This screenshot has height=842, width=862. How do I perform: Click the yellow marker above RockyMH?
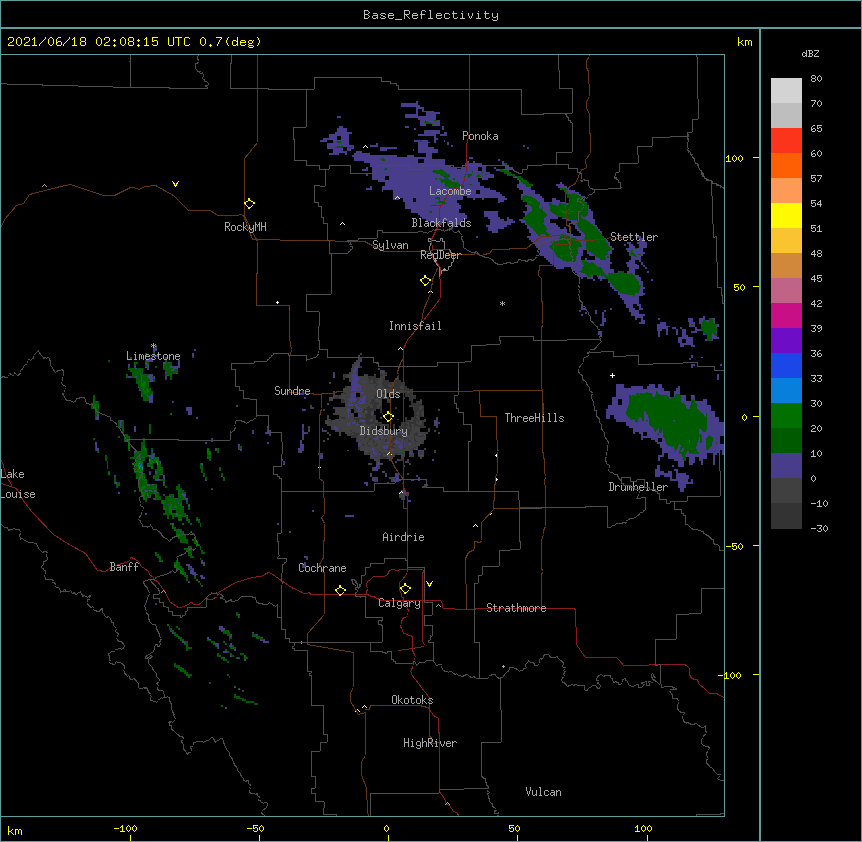pyautogui.click(x=249, y=203)
